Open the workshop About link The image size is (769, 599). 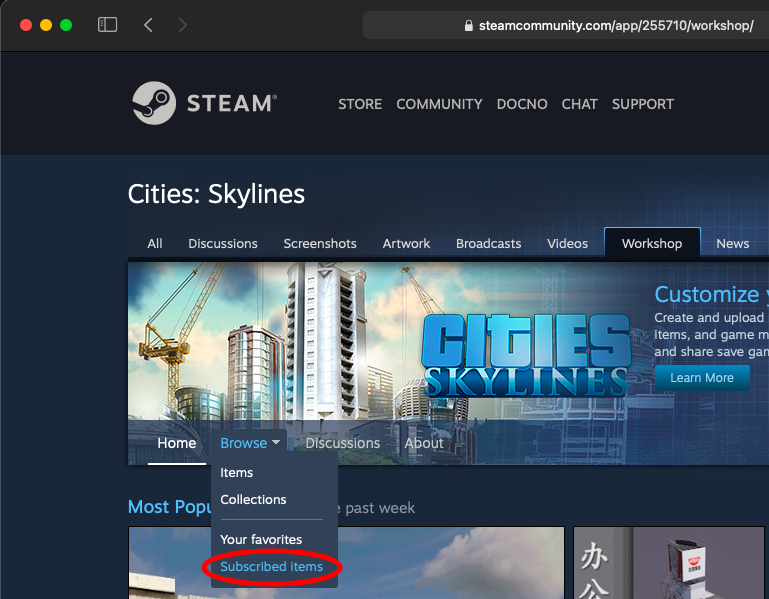[424, 443]
